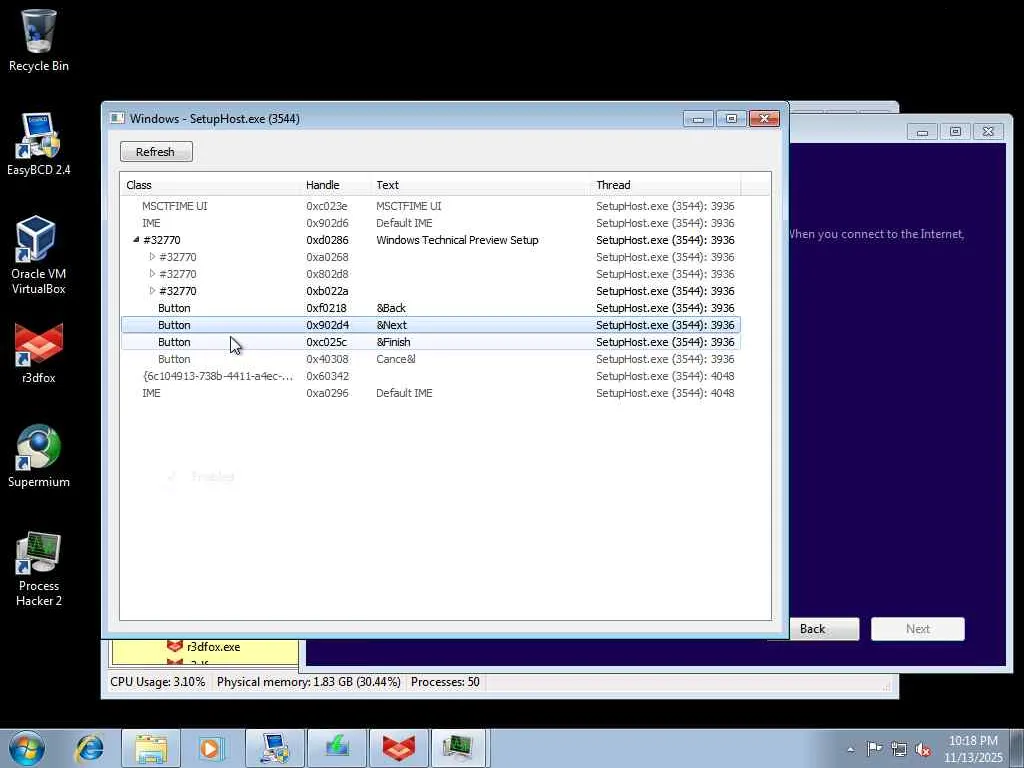Open the Action Center flag icon

tap(874, 749)
